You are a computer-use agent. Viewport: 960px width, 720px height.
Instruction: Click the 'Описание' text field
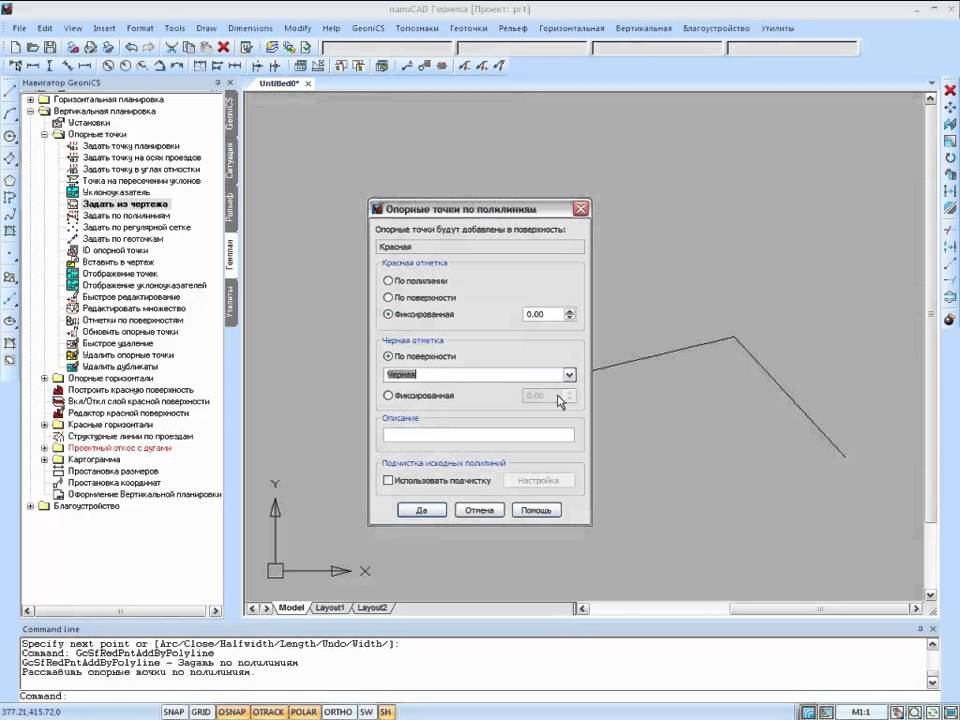[x=479, y=435]
